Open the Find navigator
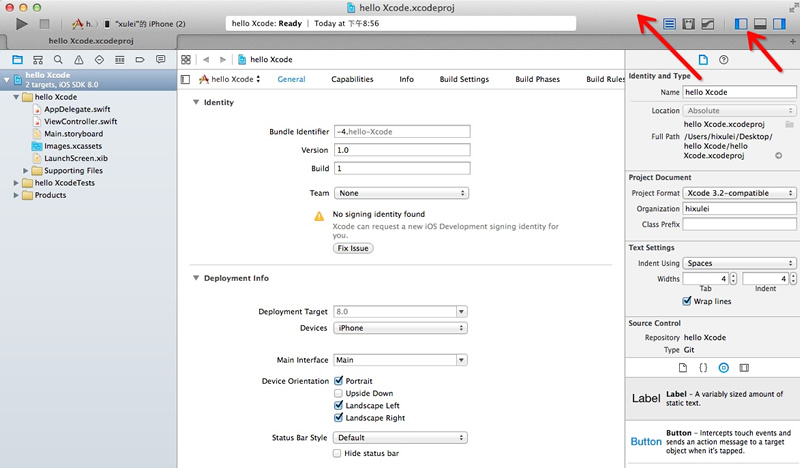 [x=58, y=60]
